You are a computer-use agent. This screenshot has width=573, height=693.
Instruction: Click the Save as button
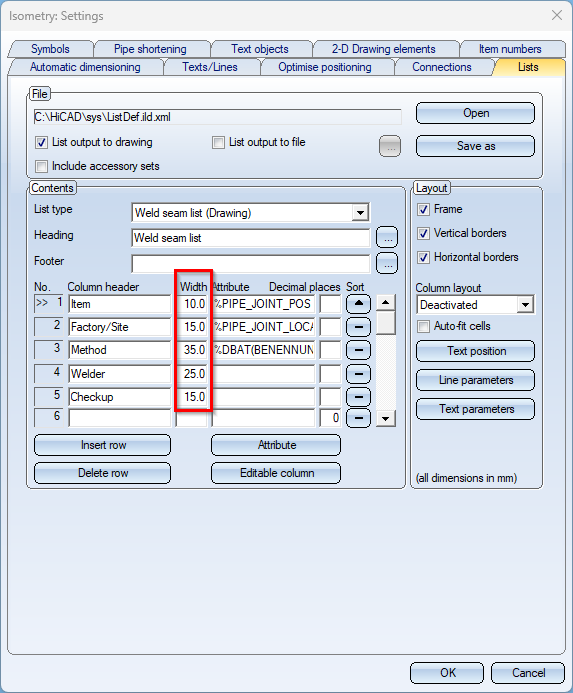click(475, 146)
